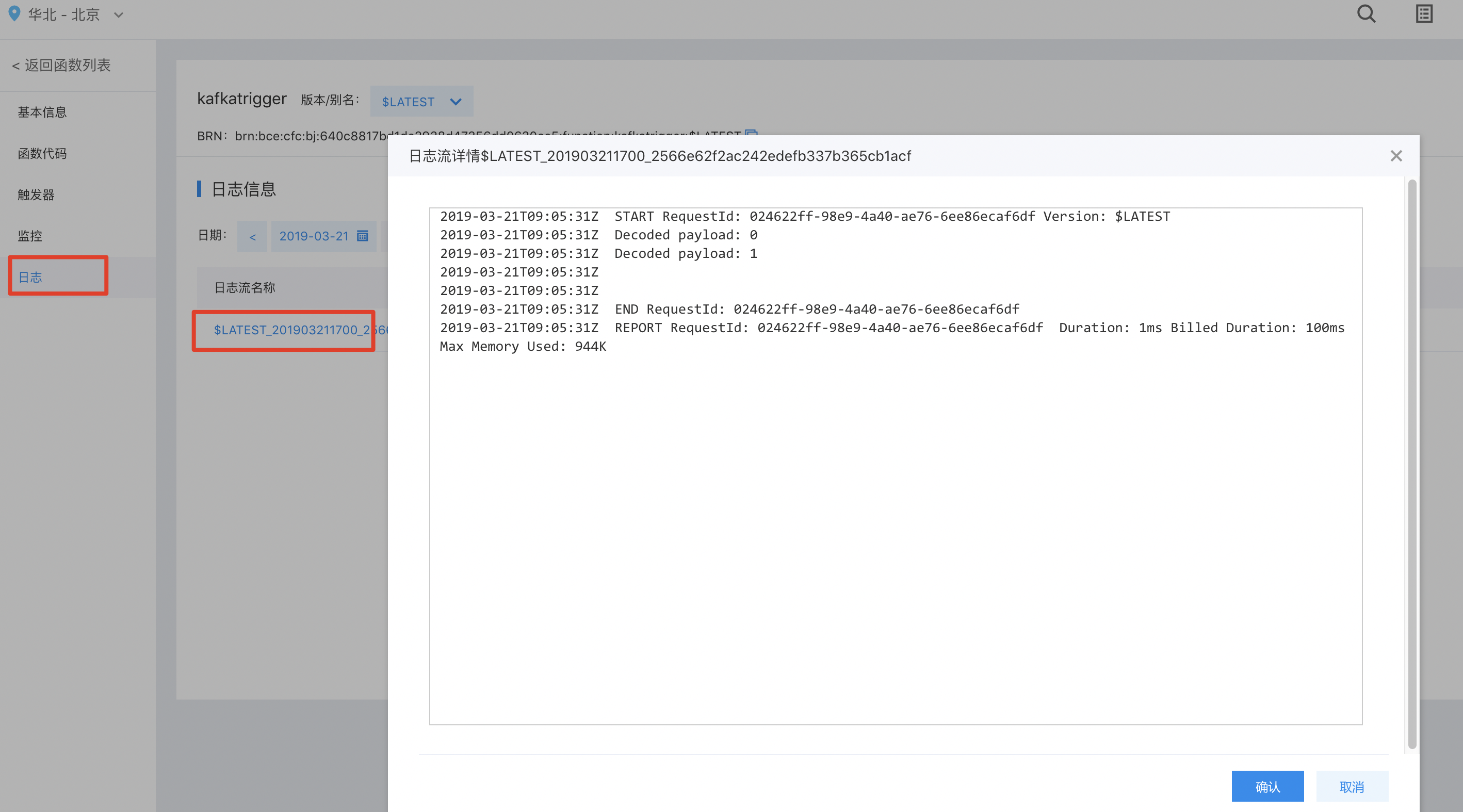This screenshot has width=1463, height=812.
Task: Click the 日志流名称 column header
Action: click(x=245, y=288)
